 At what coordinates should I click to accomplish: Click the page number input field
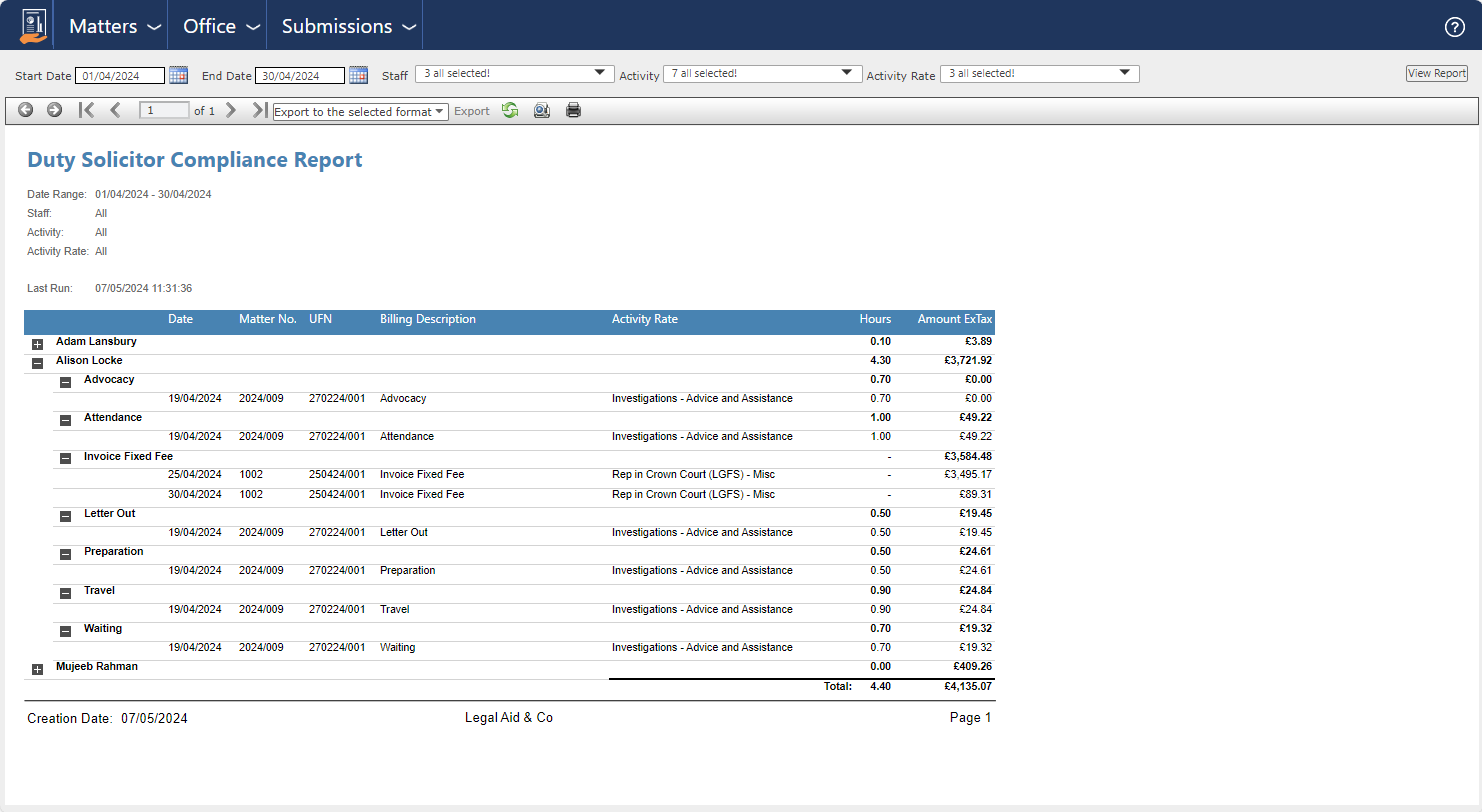coord(164,111)
